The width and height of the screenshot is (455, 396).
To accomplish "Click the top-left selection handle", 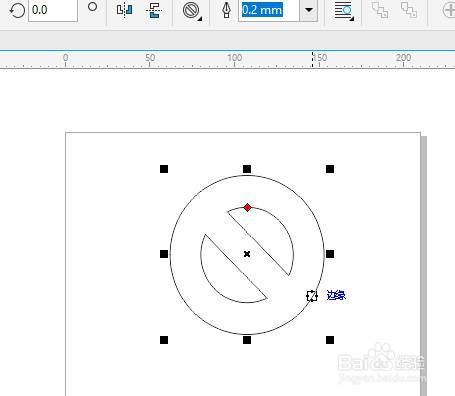I will (164, 169).
